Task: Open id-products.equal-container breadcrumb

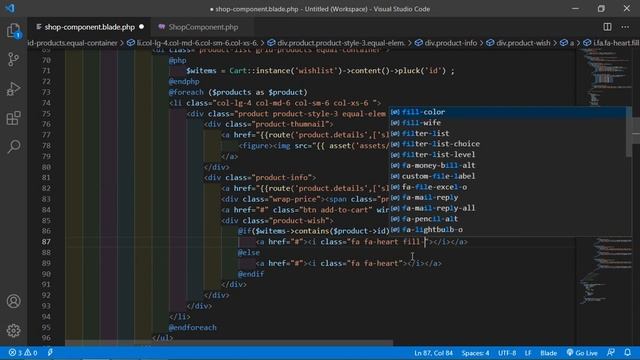Action: coord(73,43)
